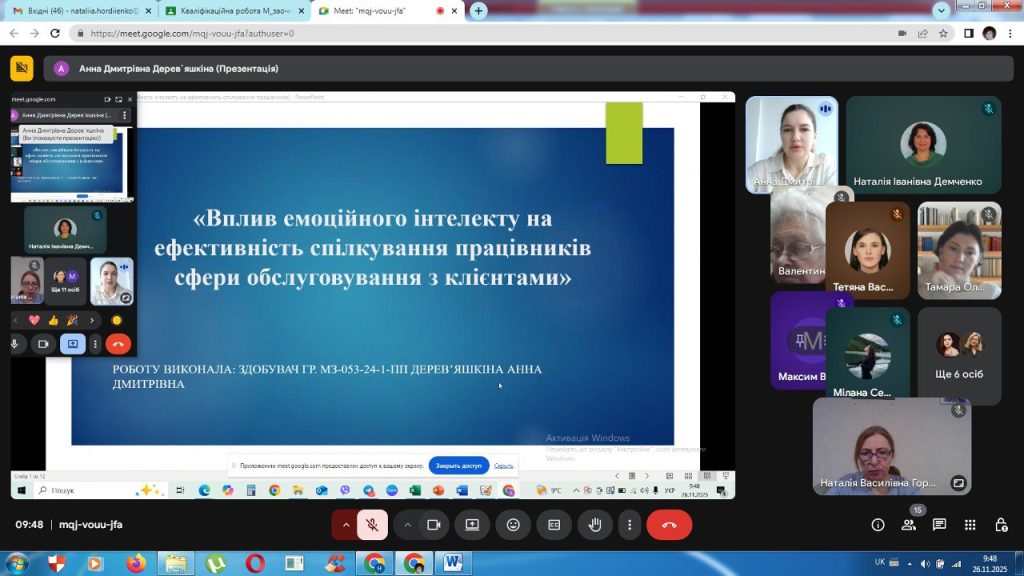Click the present screen icon
This screenshot has height=576, width=1024.
tap(472, 525)
